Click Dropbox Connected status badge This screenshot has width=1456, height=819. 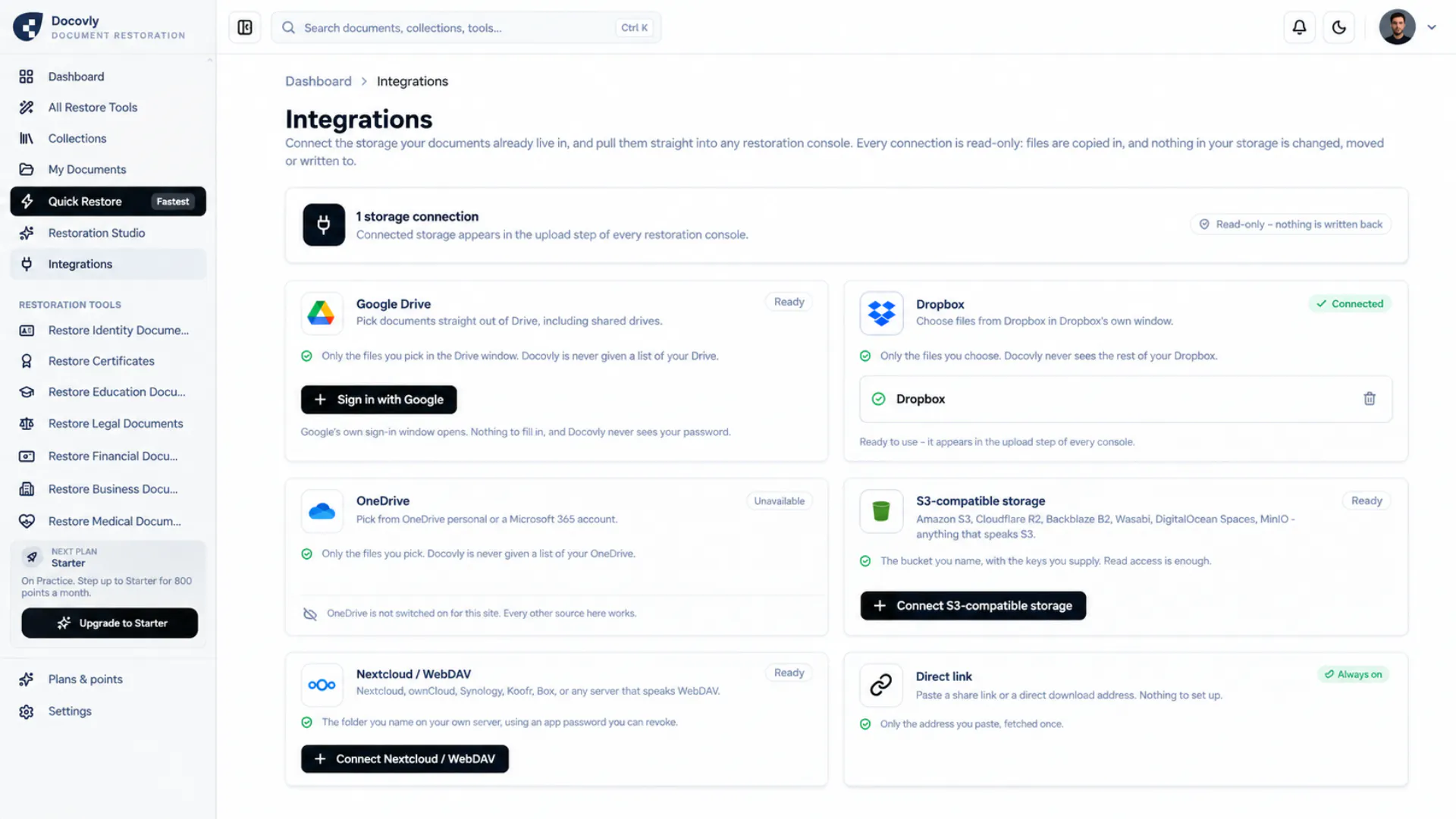pos(1350,304)
